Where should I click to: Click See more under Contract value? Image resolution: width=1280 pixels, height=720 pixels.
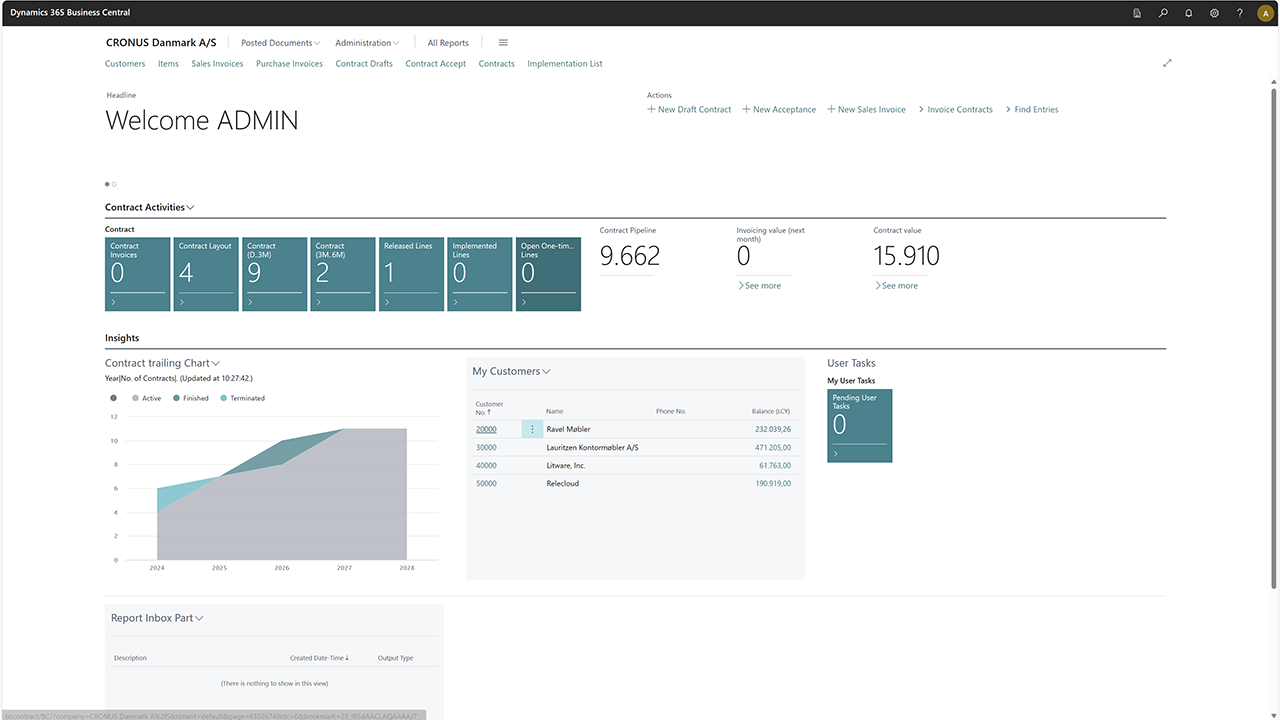896,285
